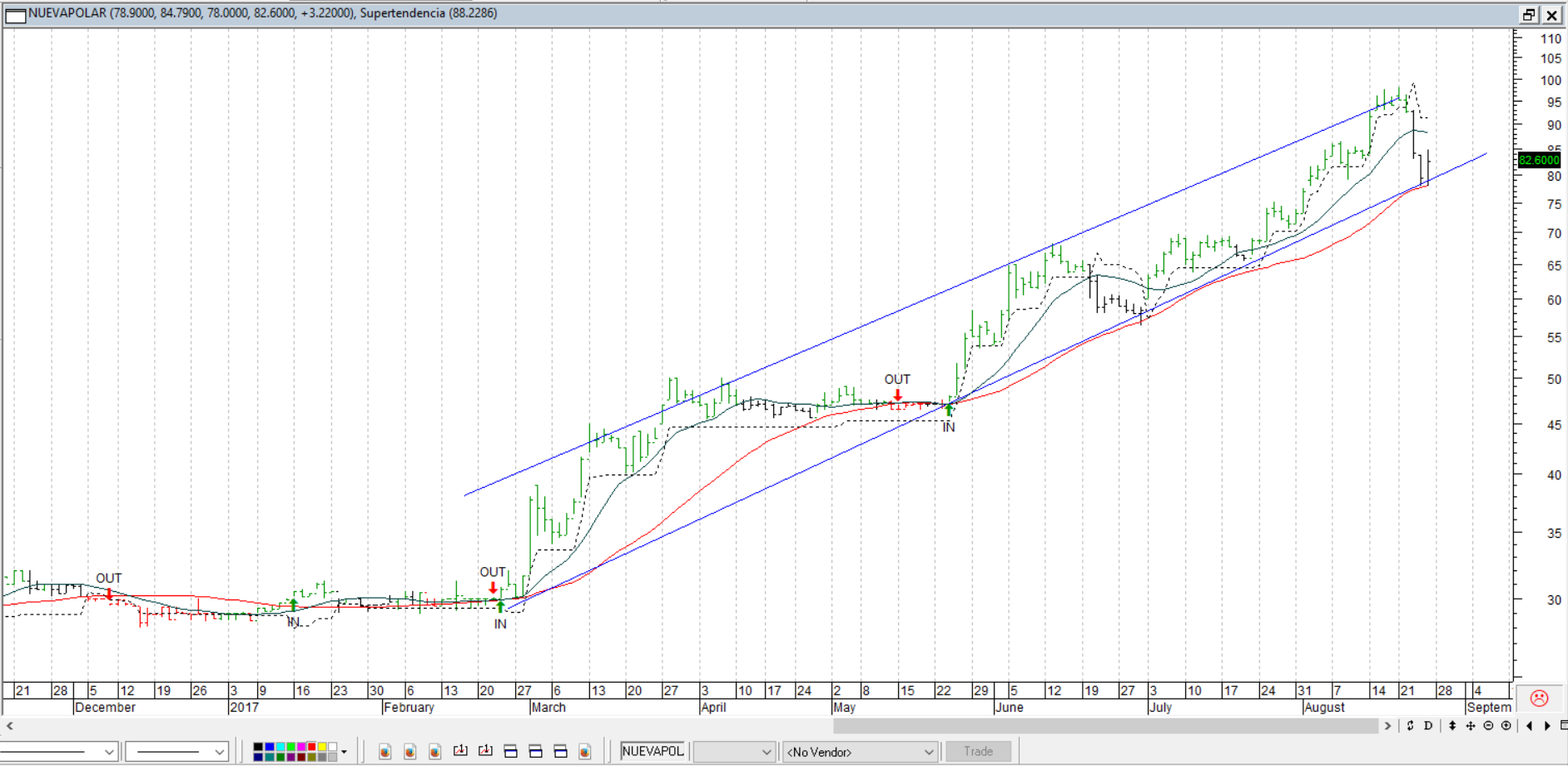Click the red sad face icon
The image size is (1568, 766).
tap(1539, 698)
